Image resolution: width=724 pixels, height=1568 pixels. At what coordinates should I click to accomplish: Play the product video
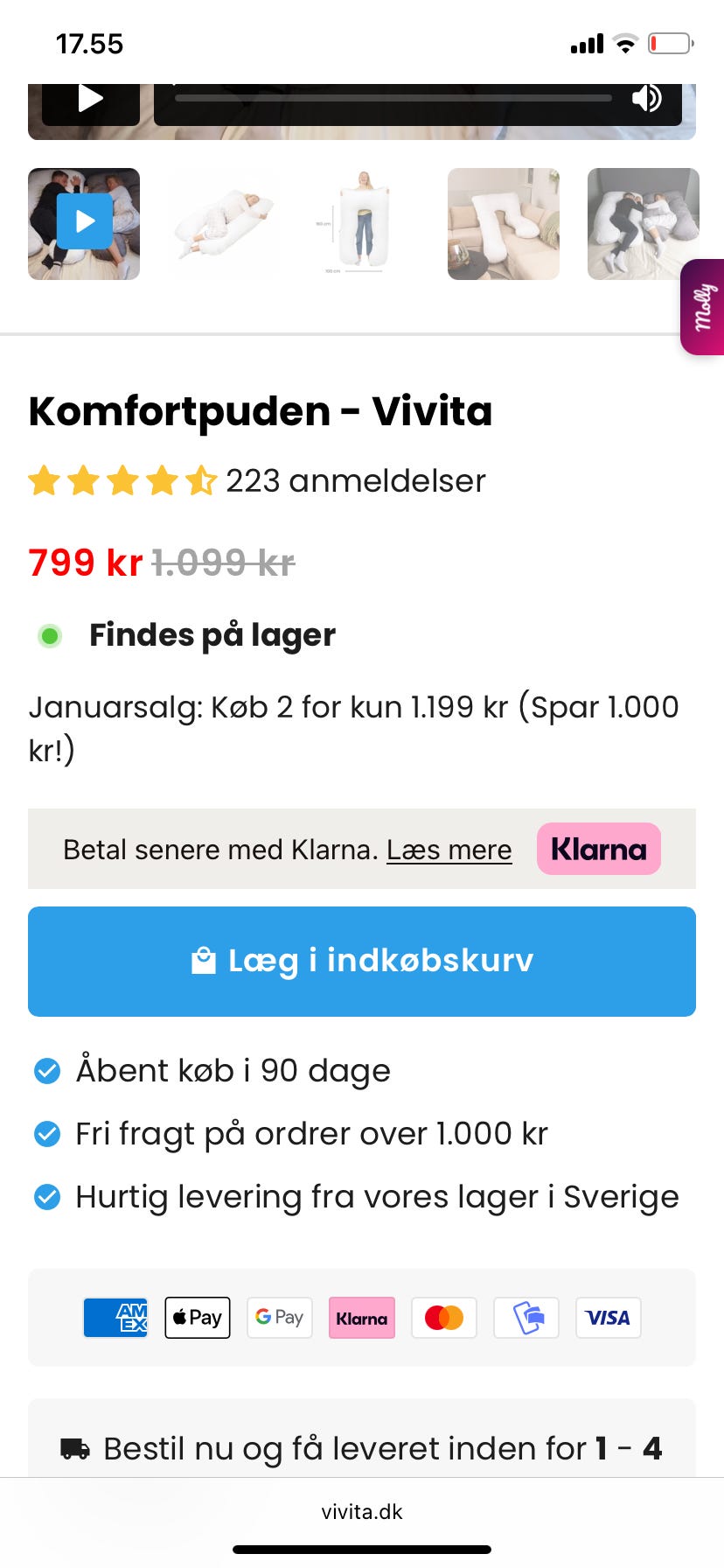tap(88, 98)
